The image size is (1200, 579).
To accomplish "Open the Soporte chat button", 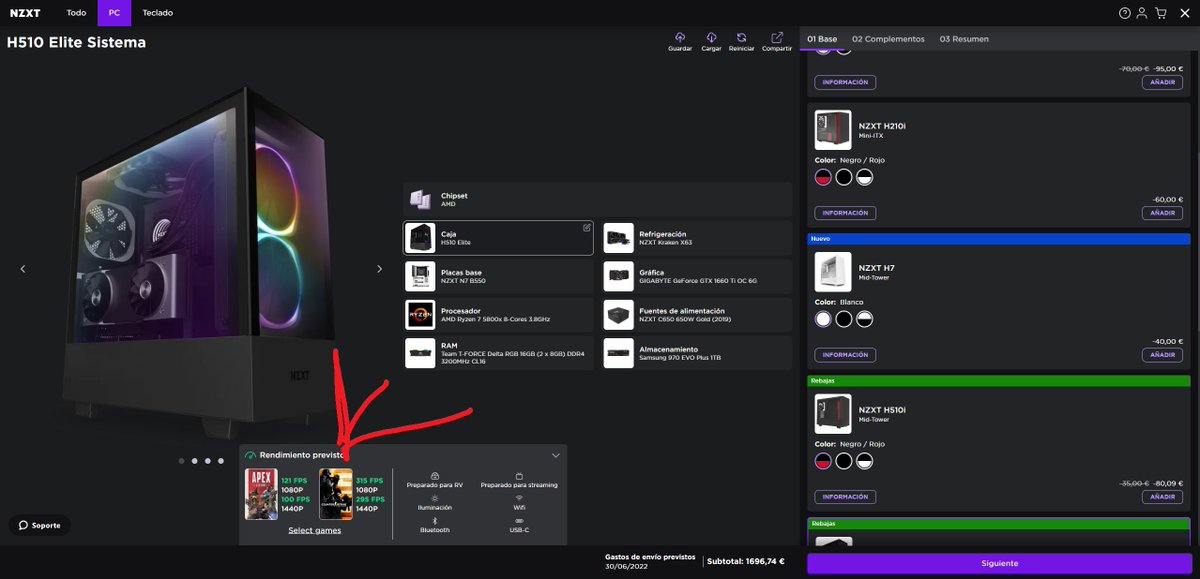I will (40, 525).
